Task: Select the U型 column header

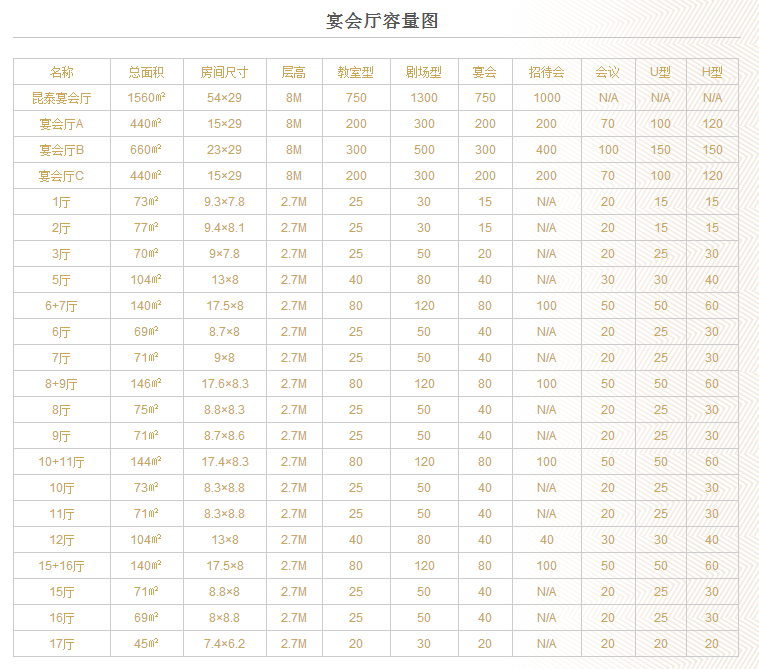Action: 660,72
